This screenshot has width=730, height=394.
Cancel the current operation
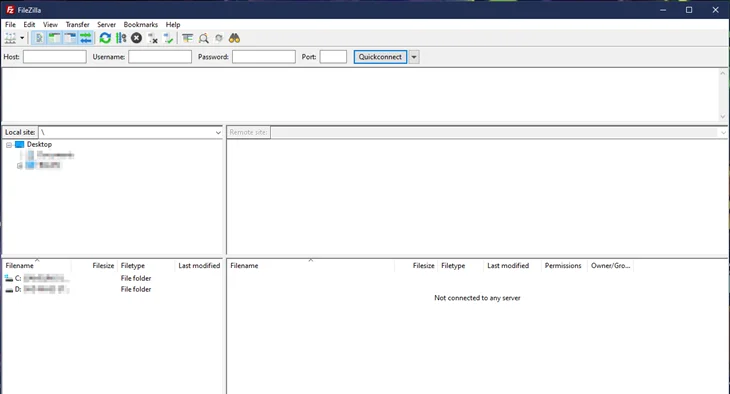136,38
